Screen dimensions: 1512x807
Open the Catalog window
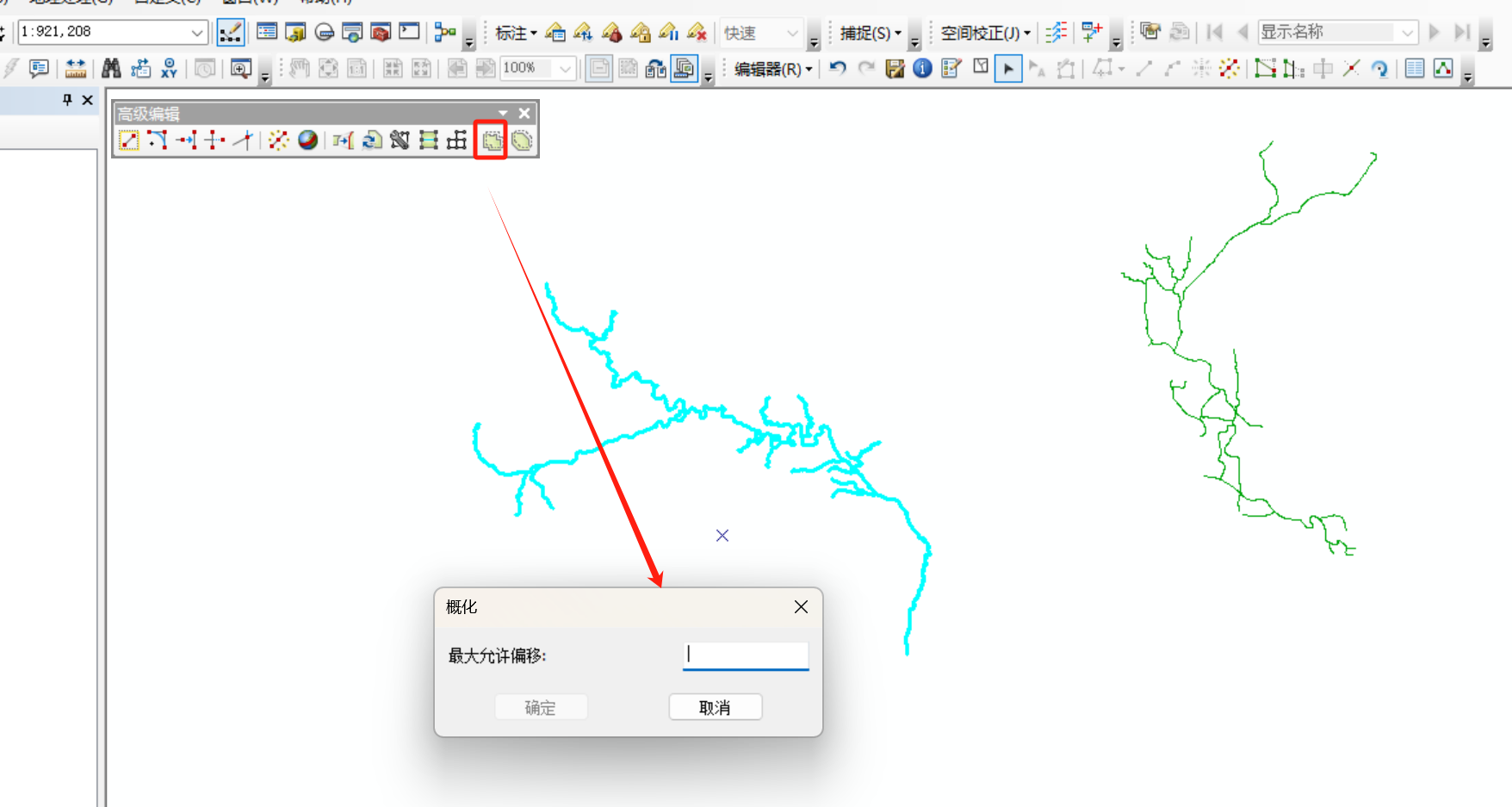(x=295, y=33)
